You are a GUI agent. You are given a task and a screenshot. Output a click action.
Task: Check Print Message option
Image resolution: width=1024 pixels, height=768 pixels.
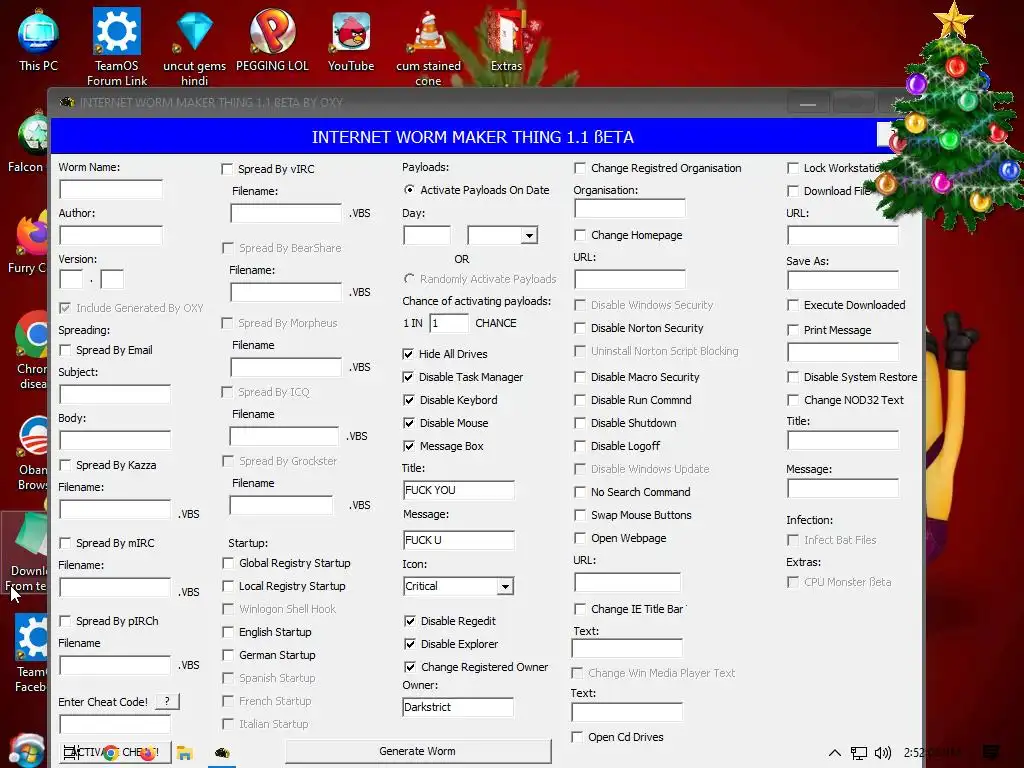[793, 330]
